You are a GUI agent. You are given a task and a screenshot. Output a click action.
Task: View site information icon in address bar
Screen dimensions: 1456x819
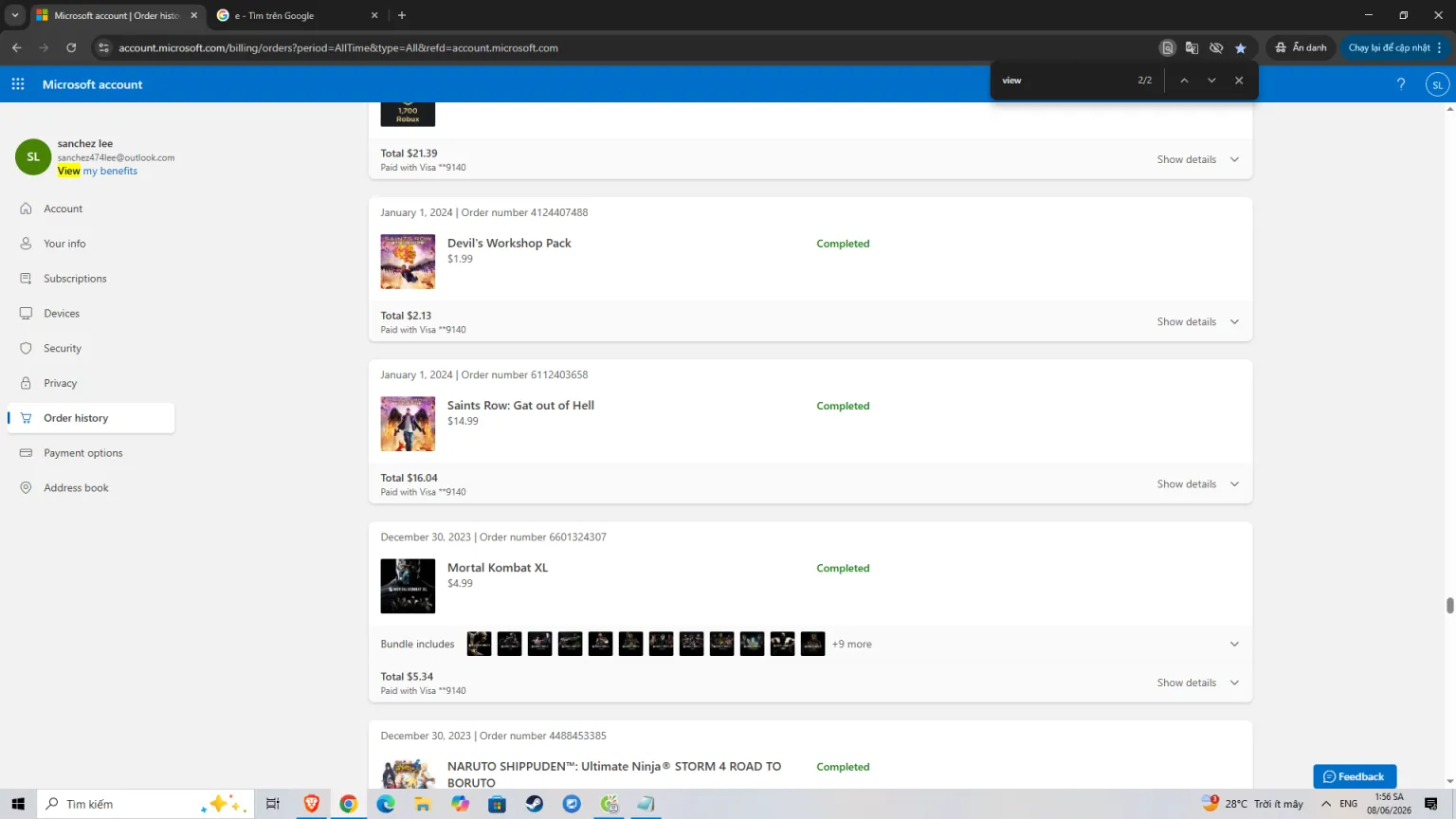coord(104,47)
